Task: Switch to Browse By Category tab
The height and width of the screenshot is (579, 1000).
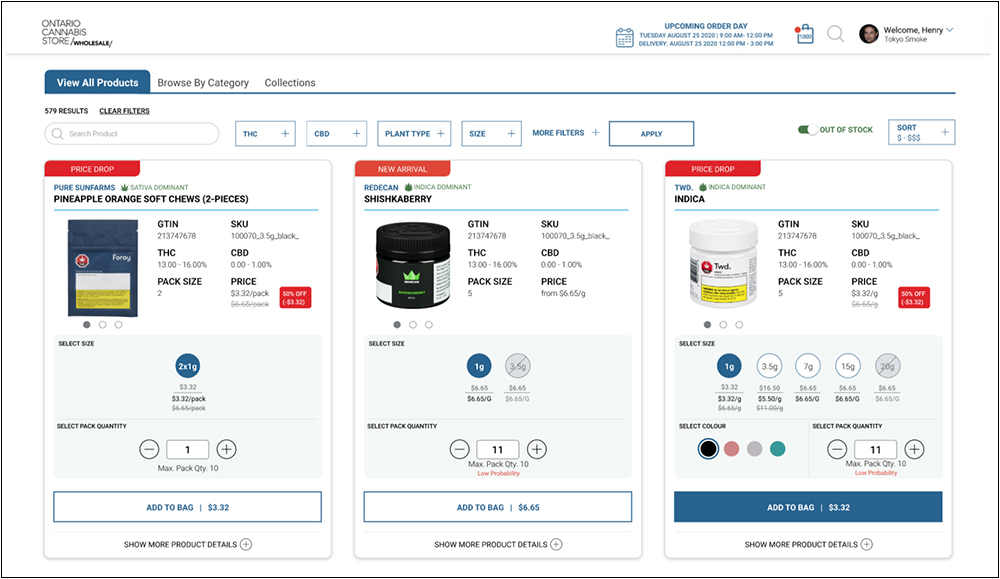Action: [203, 83]
